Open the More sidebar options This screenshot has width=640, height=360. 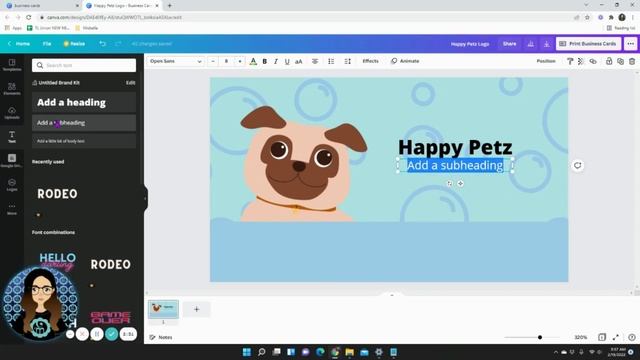click(x=12, y=209)
